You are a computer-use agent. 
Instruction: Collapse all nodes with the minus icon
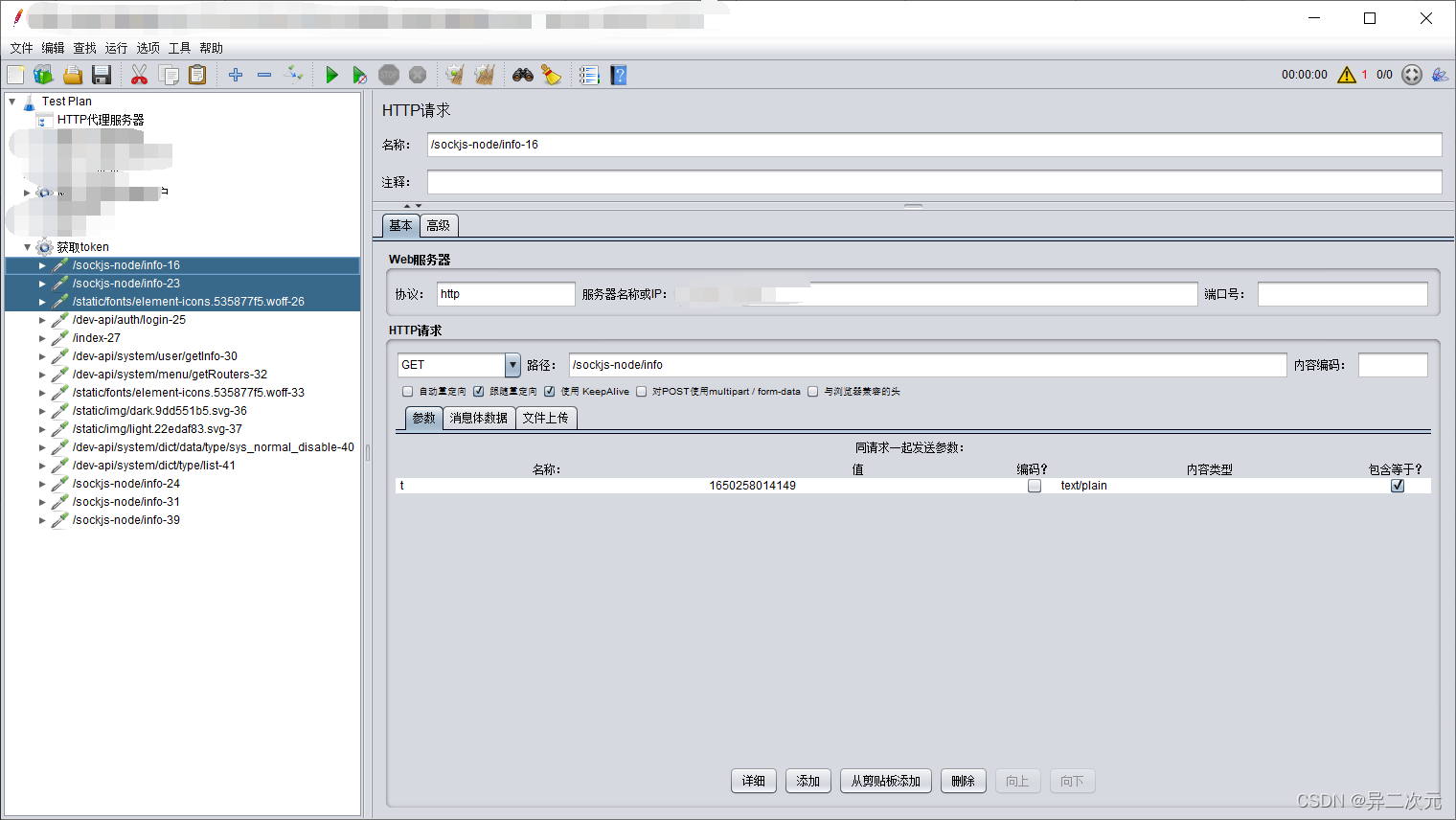click(x=264, y=75)
